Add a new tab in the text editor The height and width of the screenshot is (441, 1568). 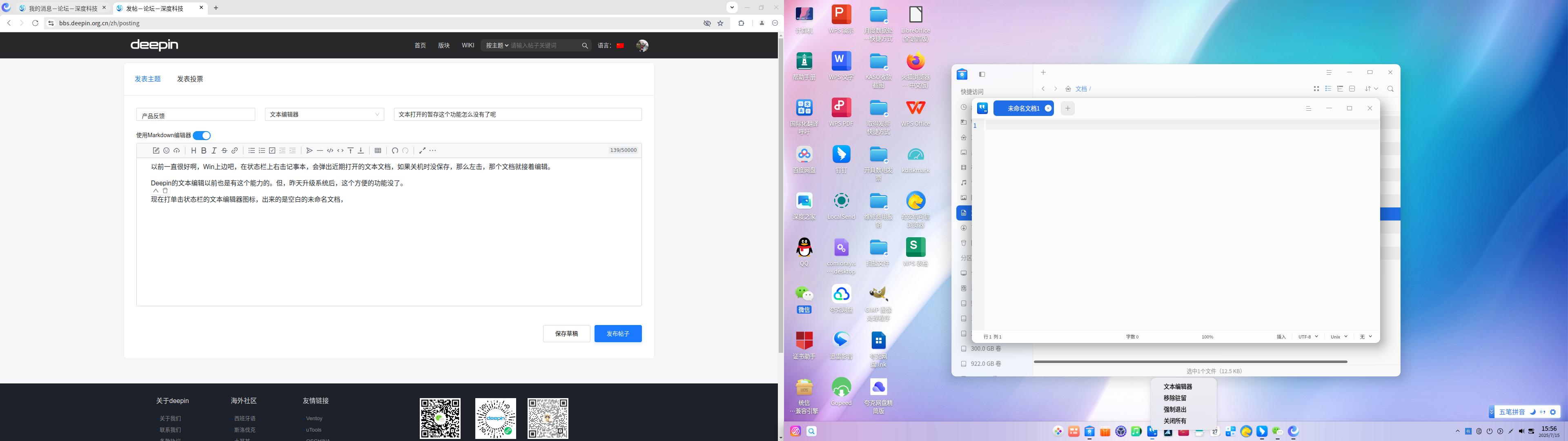[x=1067, y=109]
